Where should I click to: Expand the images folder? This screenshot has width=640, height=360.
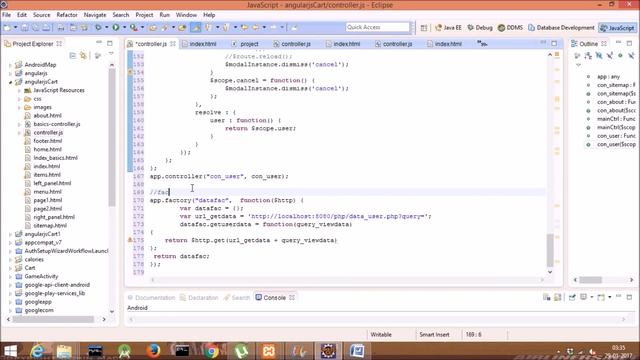[x=19, y=107]
